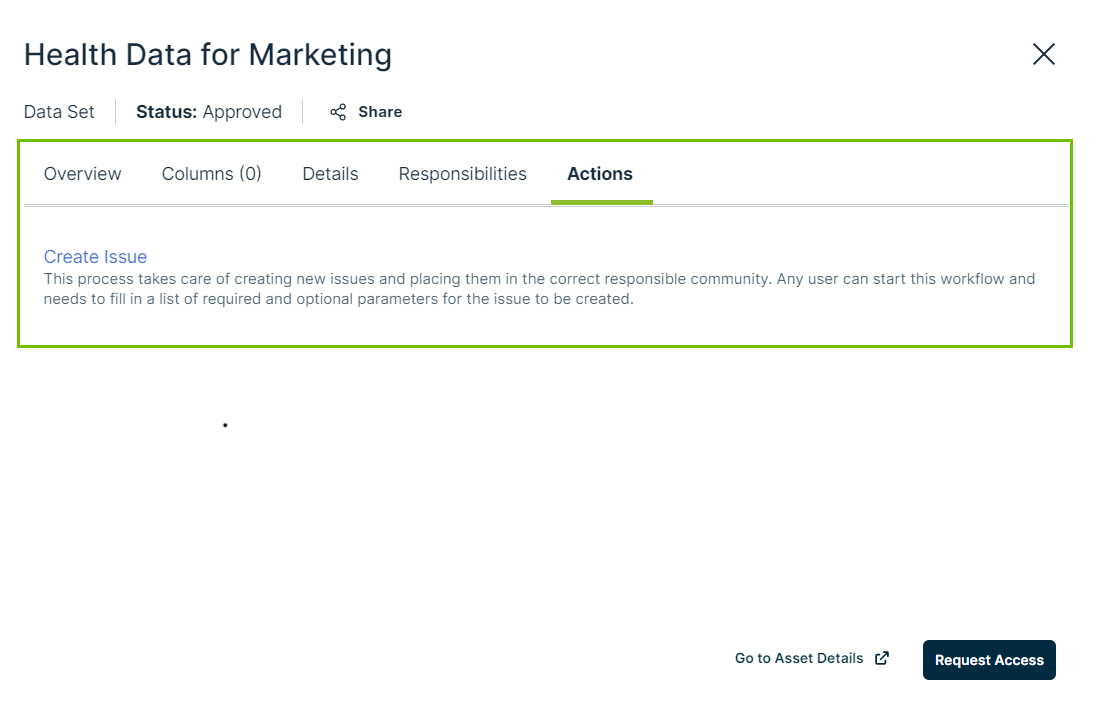
Task: Click the external link icon beside Asset Details
Action: [x=882, y=658]
